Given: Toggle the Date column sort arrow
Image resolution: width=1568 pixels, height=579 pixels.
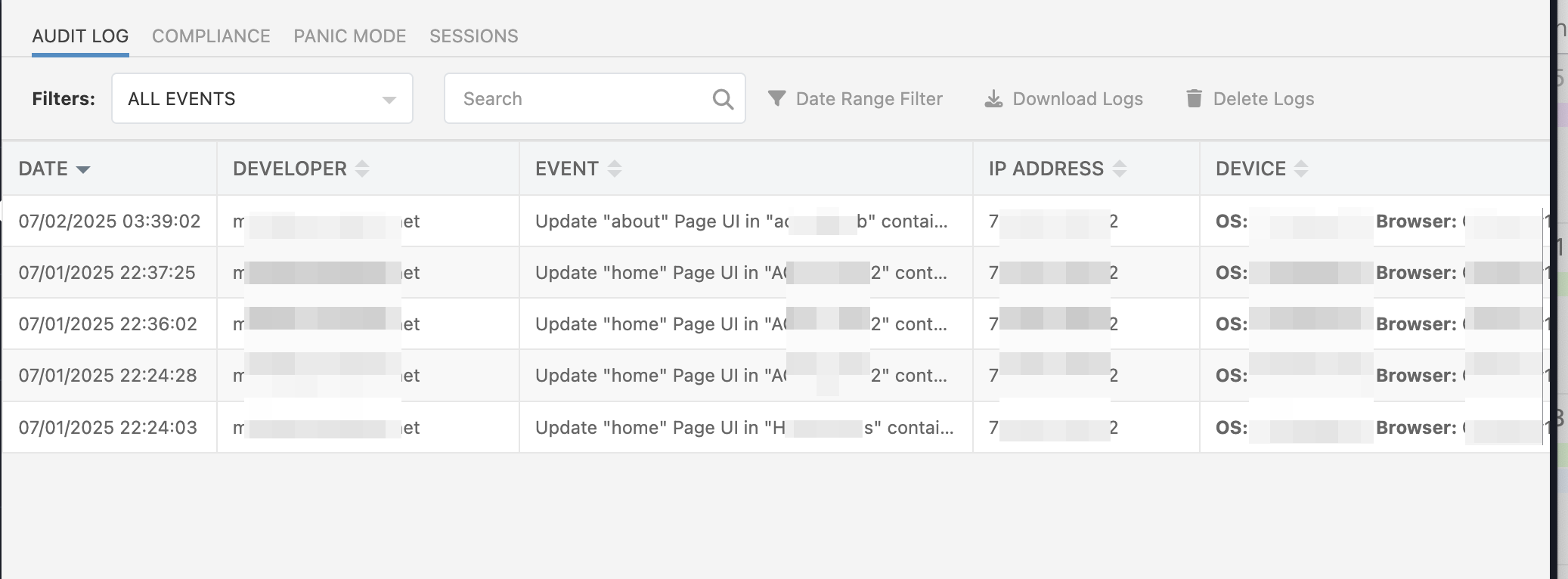Looking at the screenshot, I should 83,169.
